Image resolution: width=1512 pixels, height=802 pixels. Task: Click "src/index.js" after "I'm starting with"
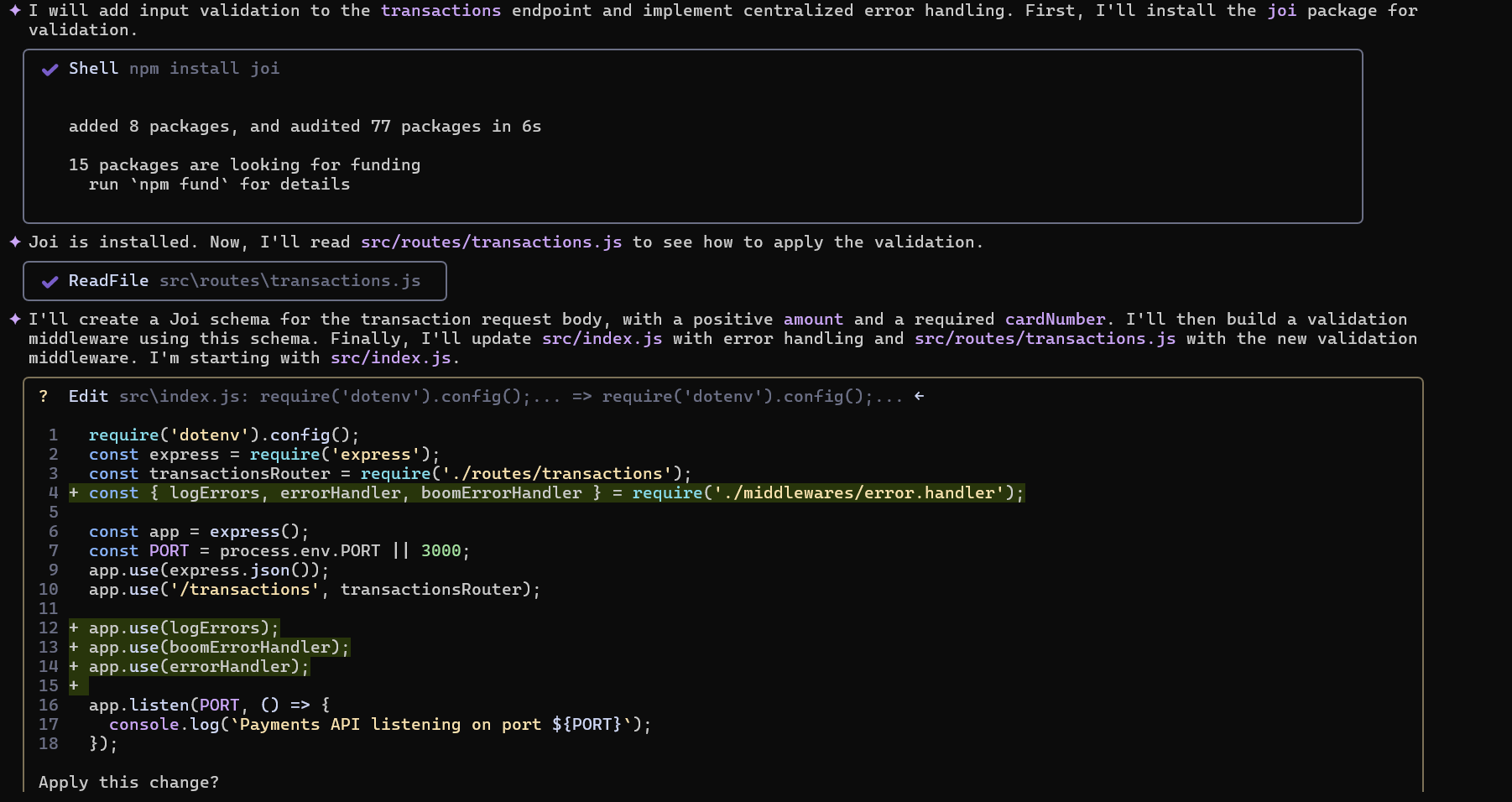390,357
